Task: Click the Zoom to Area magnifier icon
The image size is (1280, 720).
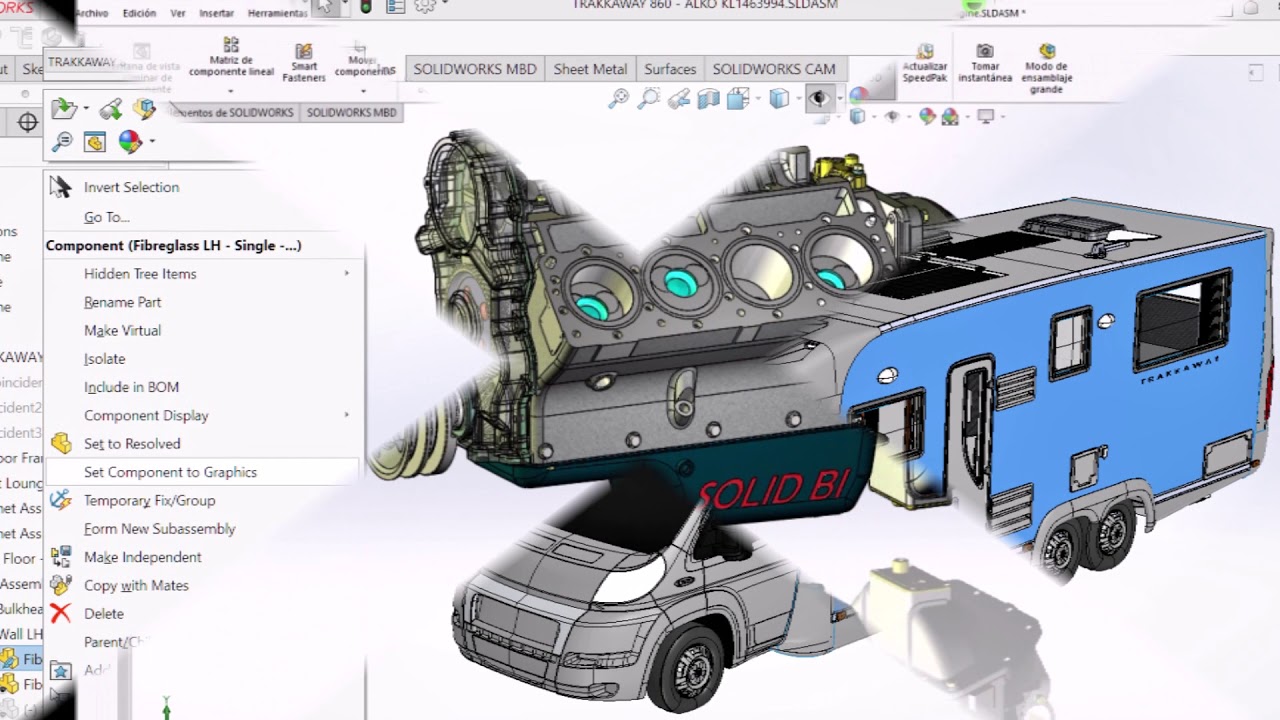Action: click(x=649, y=98)
